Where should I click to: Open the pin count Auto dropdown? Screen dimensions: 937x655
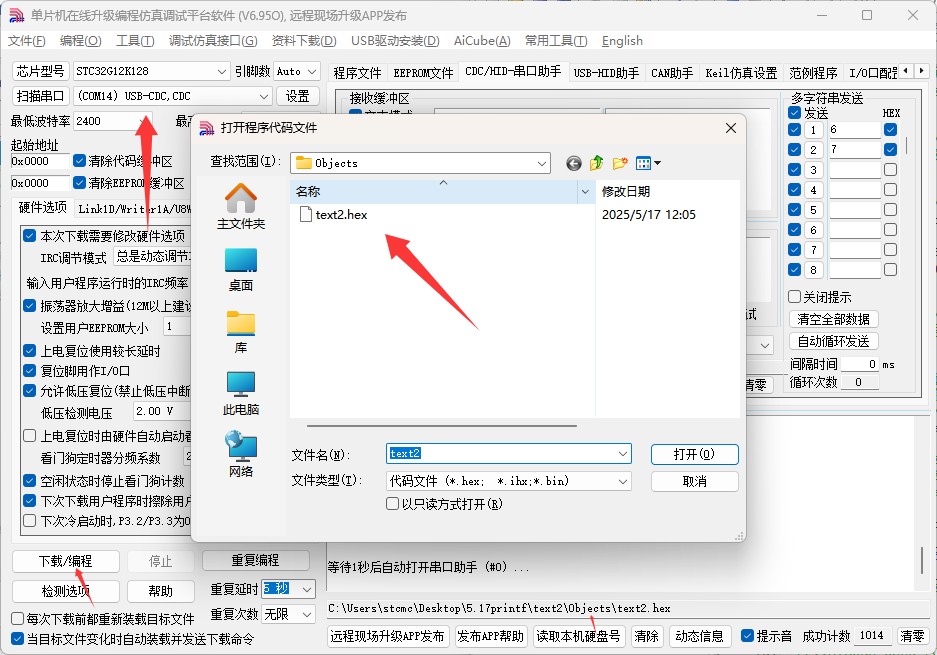[x=313, y=71]
